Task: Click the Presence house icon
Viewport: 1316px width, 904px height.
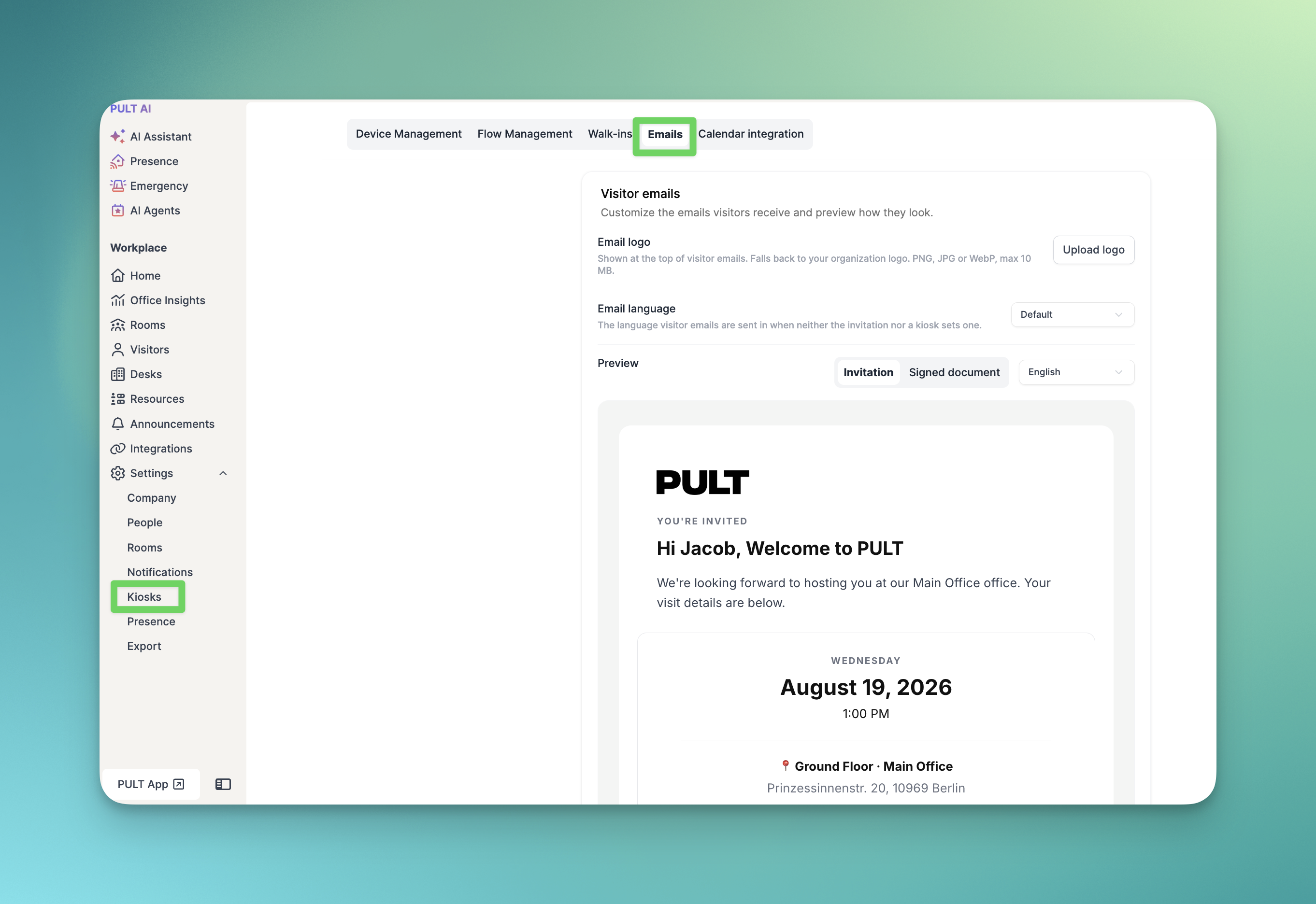Action: pos(118,161)
